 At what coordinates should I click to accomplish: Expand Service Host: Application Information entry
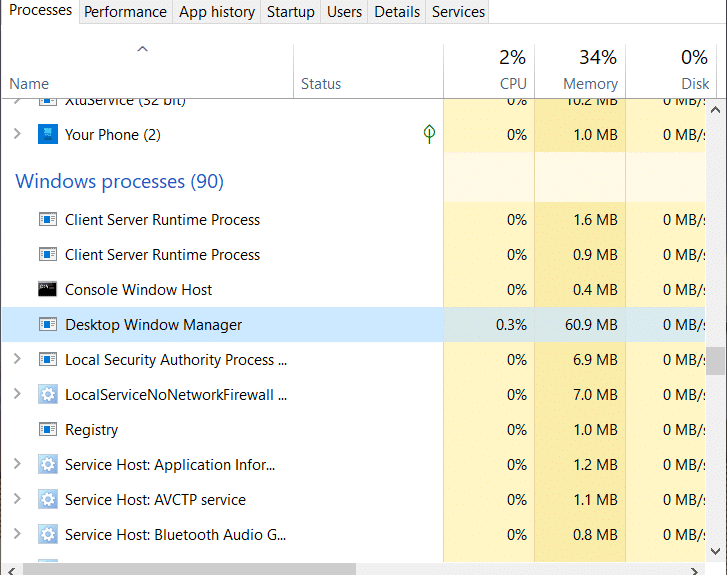click(x=16, y=465)
